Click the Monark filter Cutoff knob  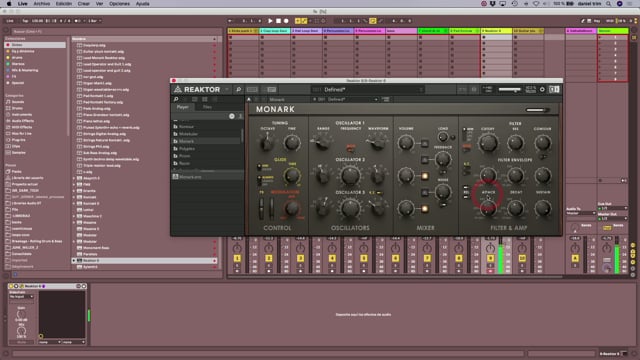[488, 143]
